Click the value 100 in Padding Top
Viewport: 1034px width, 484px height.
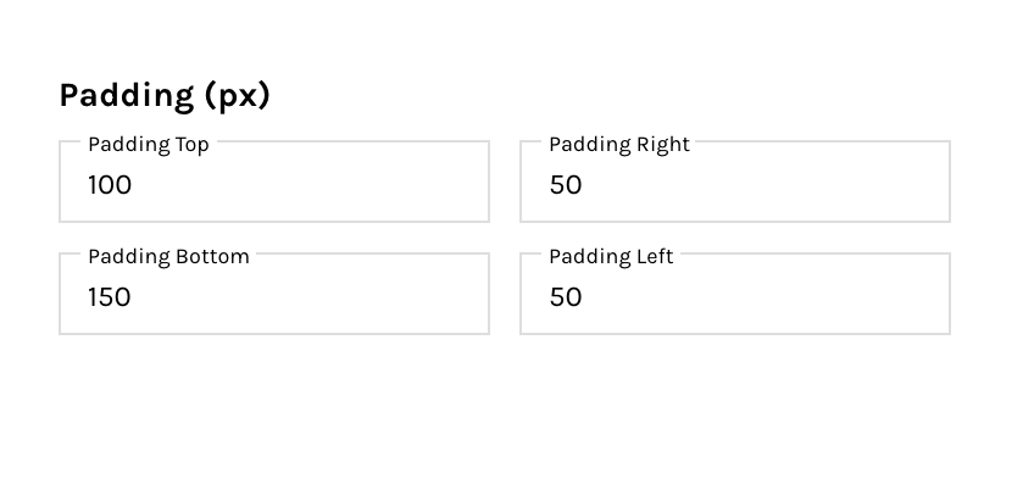click(110, 185)
